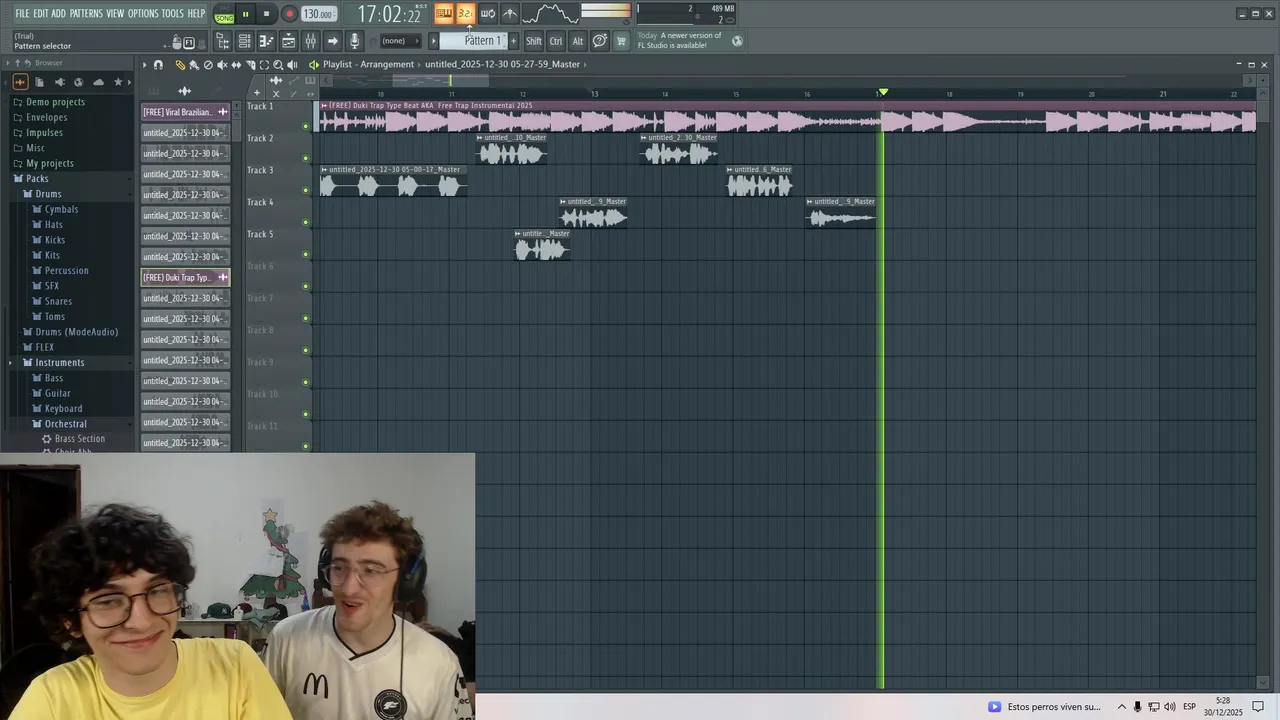The width and height of the screenshot is (1280, 720).
Task: Click the playhead marker on the timeline
Action: coord(883,92)
